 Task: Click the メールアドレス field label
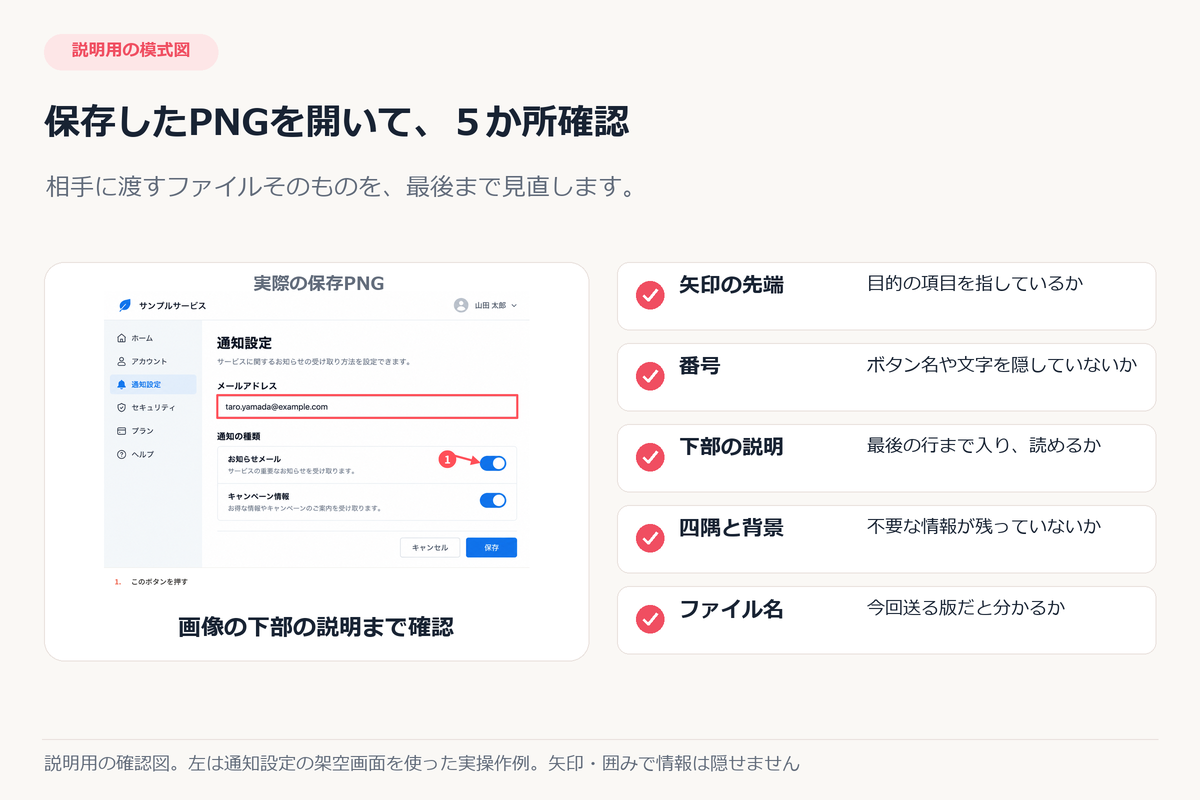[247, 385]
